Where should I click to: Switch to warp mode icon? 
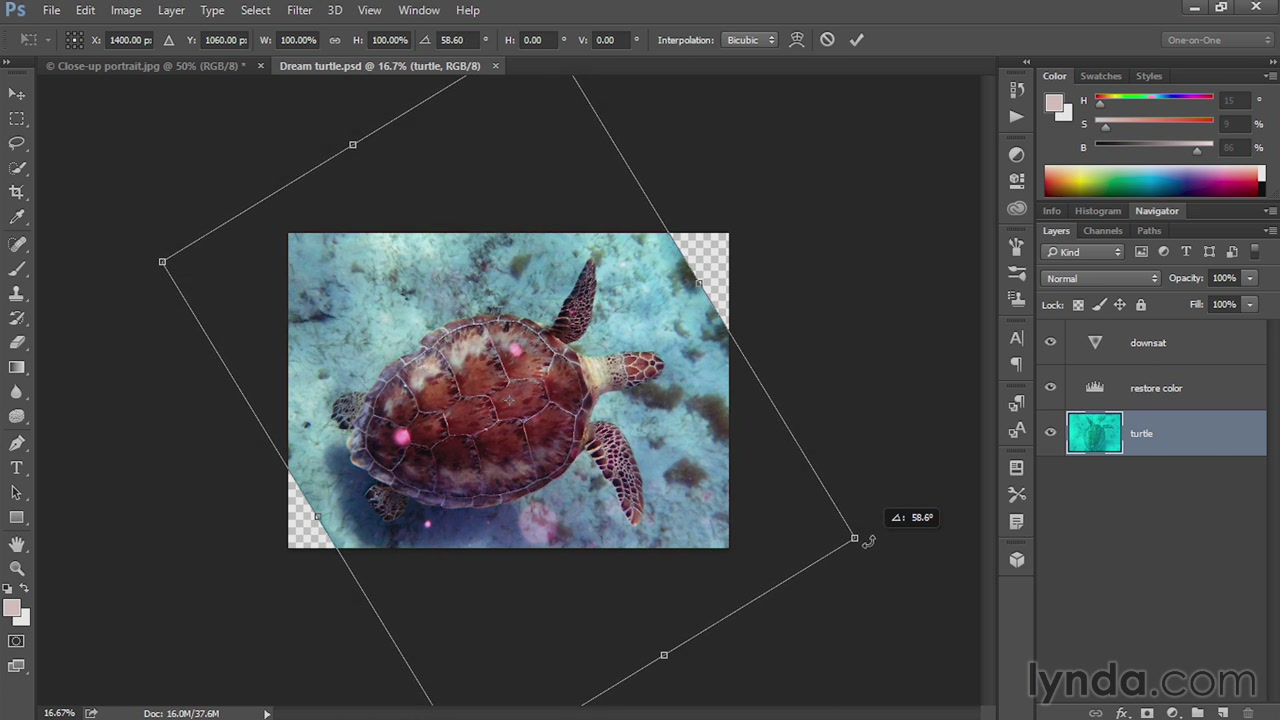pos(797,40)
